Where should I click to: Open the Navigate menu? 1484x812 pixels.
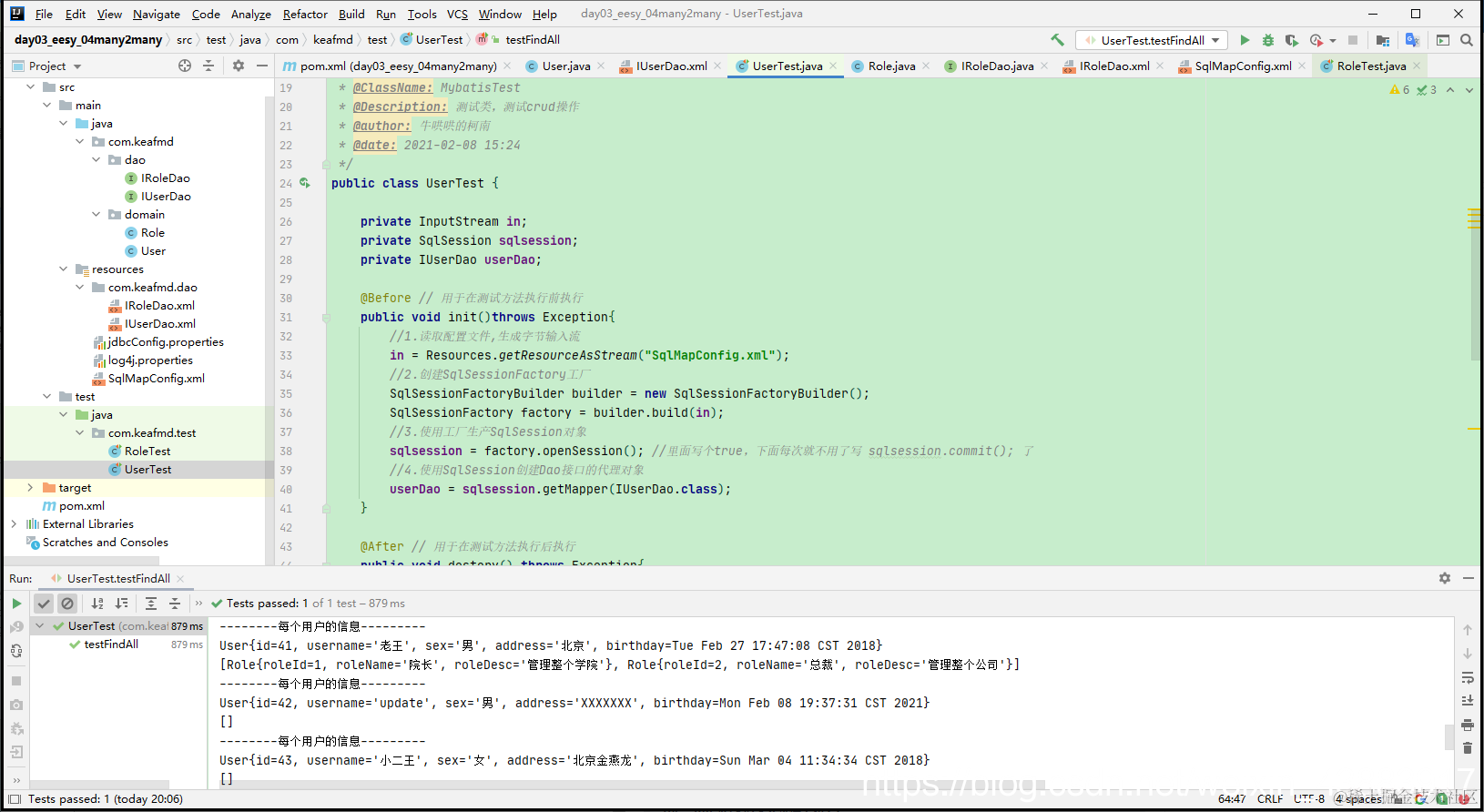coord(157,14)
